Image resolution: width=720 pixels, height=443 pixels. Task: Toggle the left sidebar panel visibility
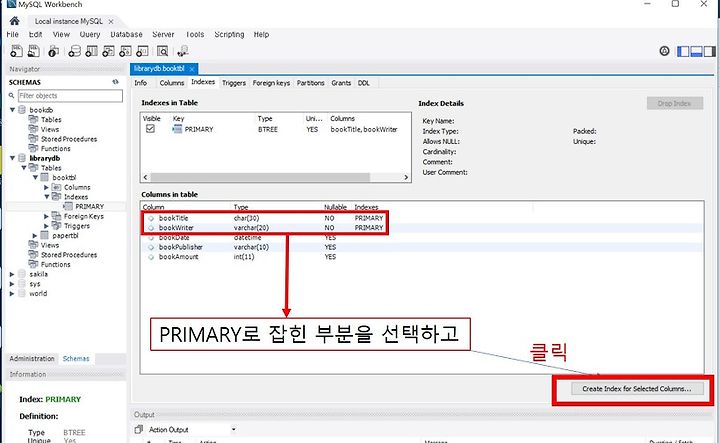pos(683,51)
